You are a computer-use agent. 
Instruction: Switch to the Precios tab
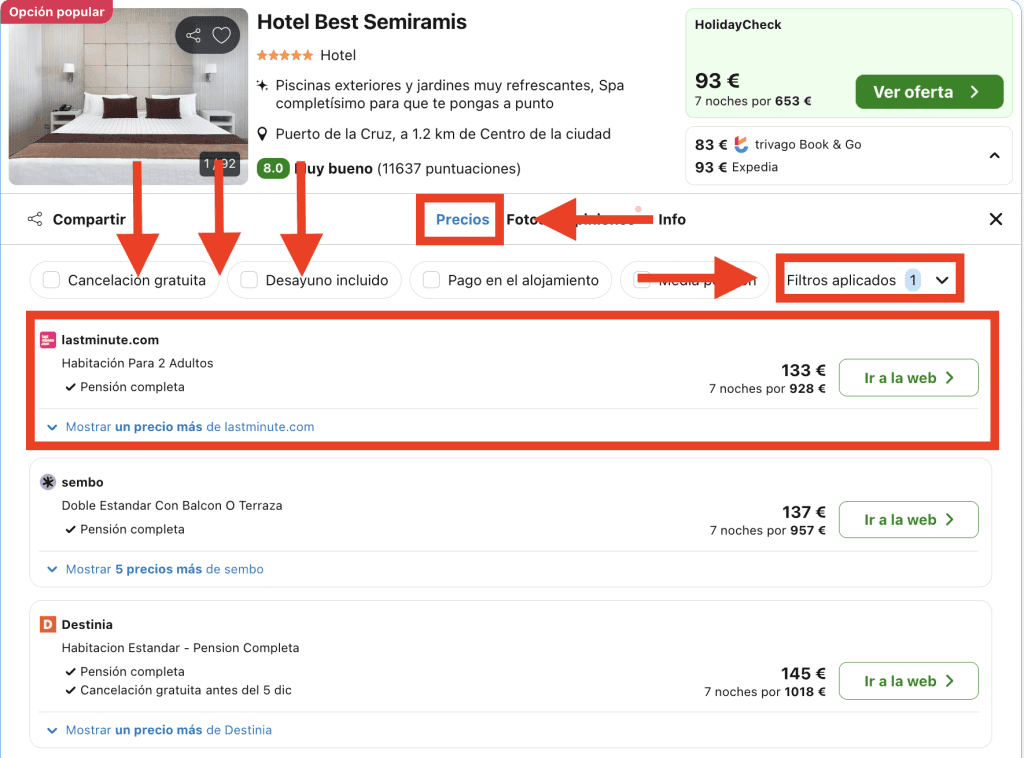462,219
